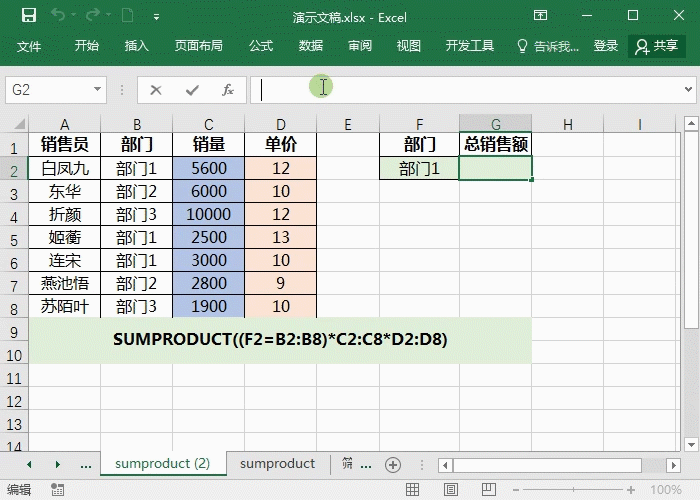
Task: Switch to the sumproduct sheet tab
Action: pos(277,464)
